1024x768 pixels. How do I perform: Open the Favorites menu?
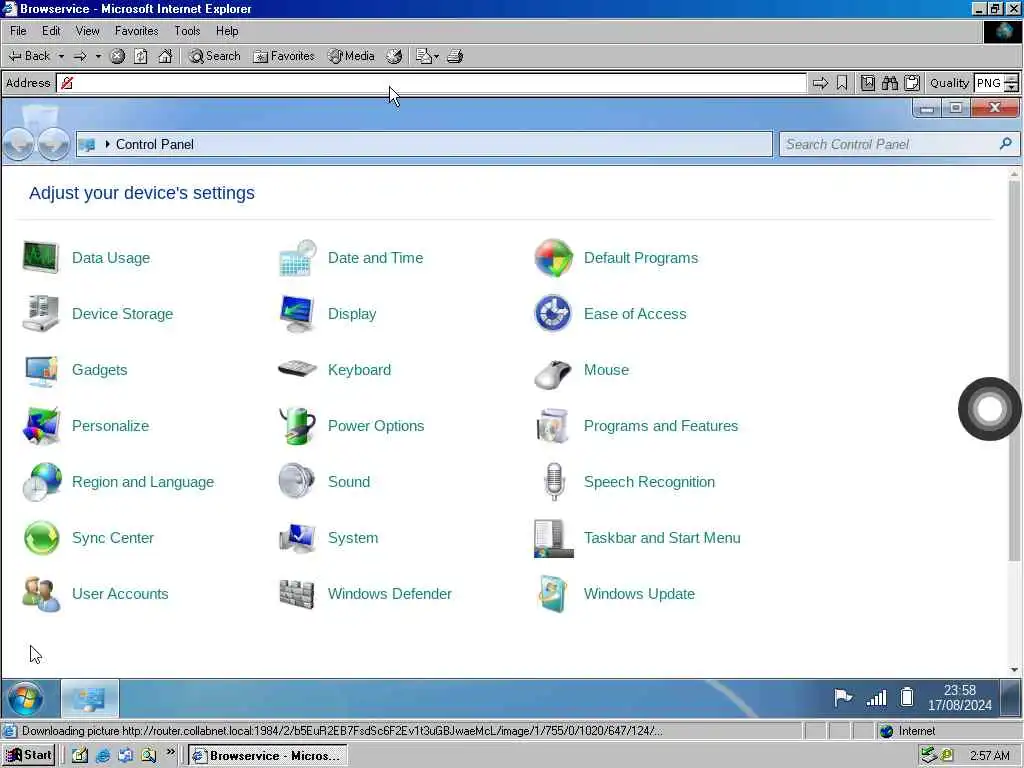(x=136, y=31)
